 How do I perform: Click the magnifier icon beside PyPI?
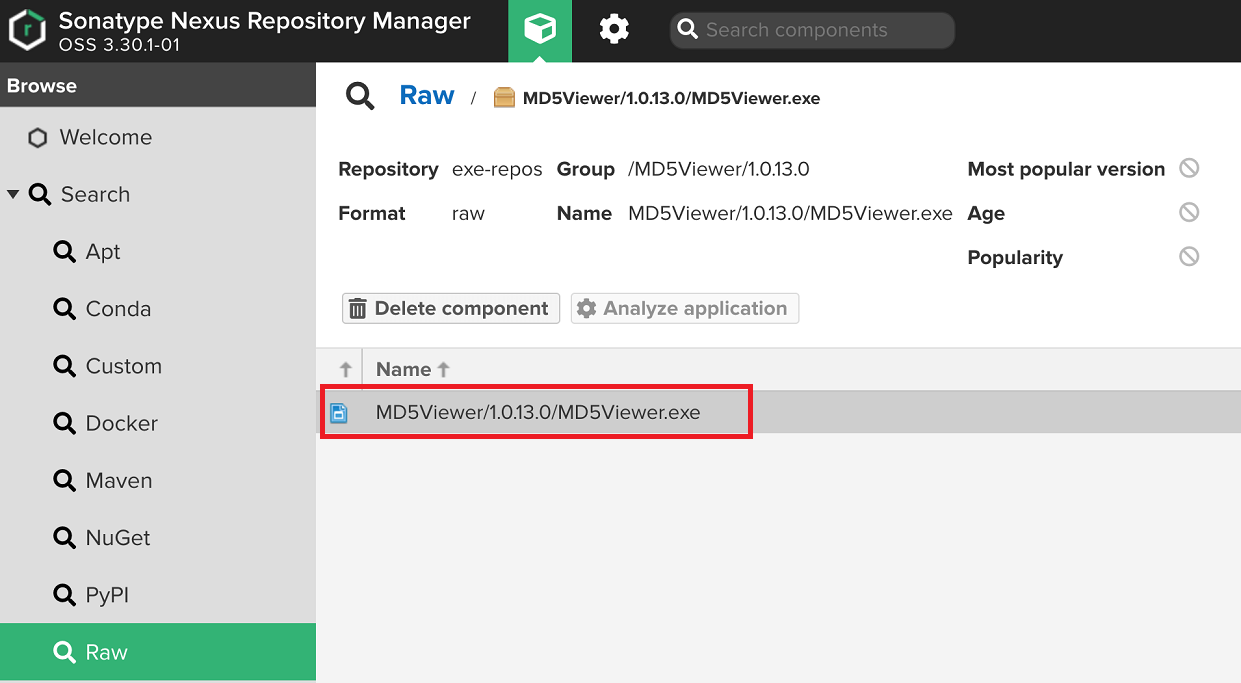coord(64,595)
